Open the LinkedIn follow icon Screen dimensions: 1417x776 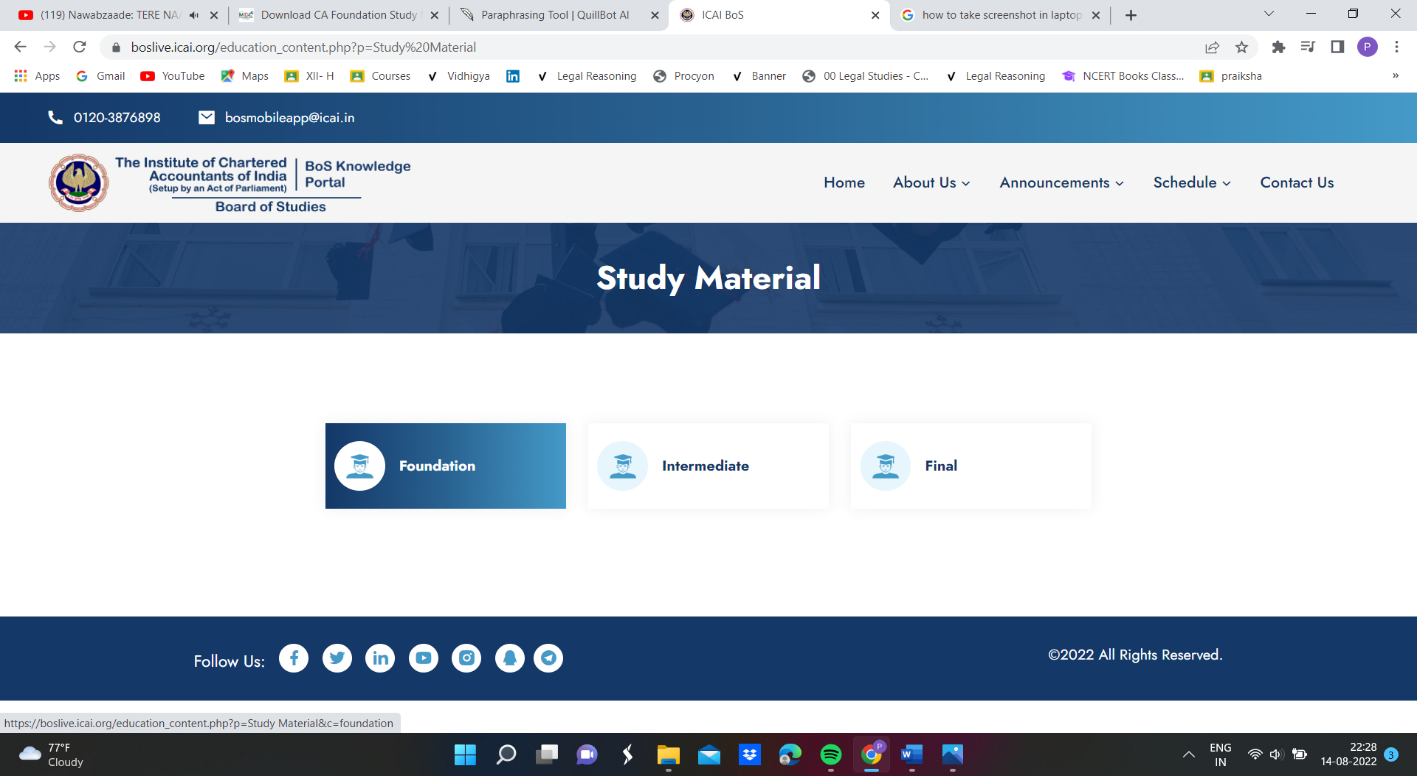click(x=380, y=658)
